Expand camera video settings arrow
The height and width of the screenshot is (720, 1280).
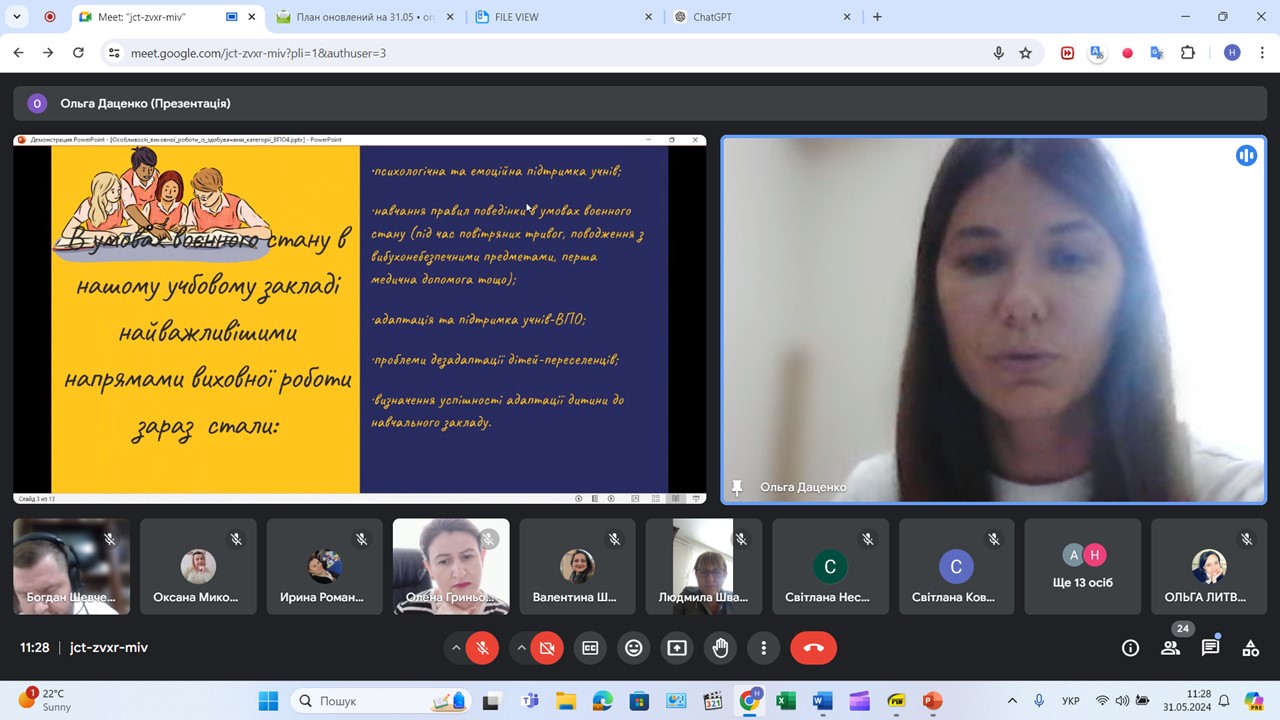[x=521, y=648]
